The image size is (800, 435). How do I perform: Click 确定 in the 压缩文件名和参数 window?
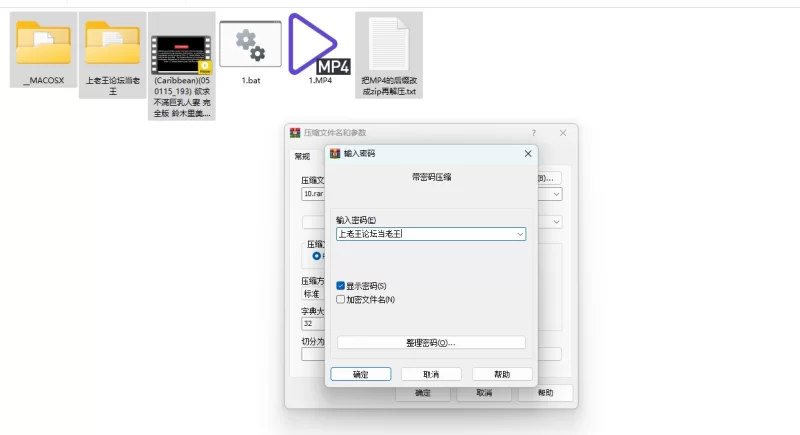click(x=423, y=393)
